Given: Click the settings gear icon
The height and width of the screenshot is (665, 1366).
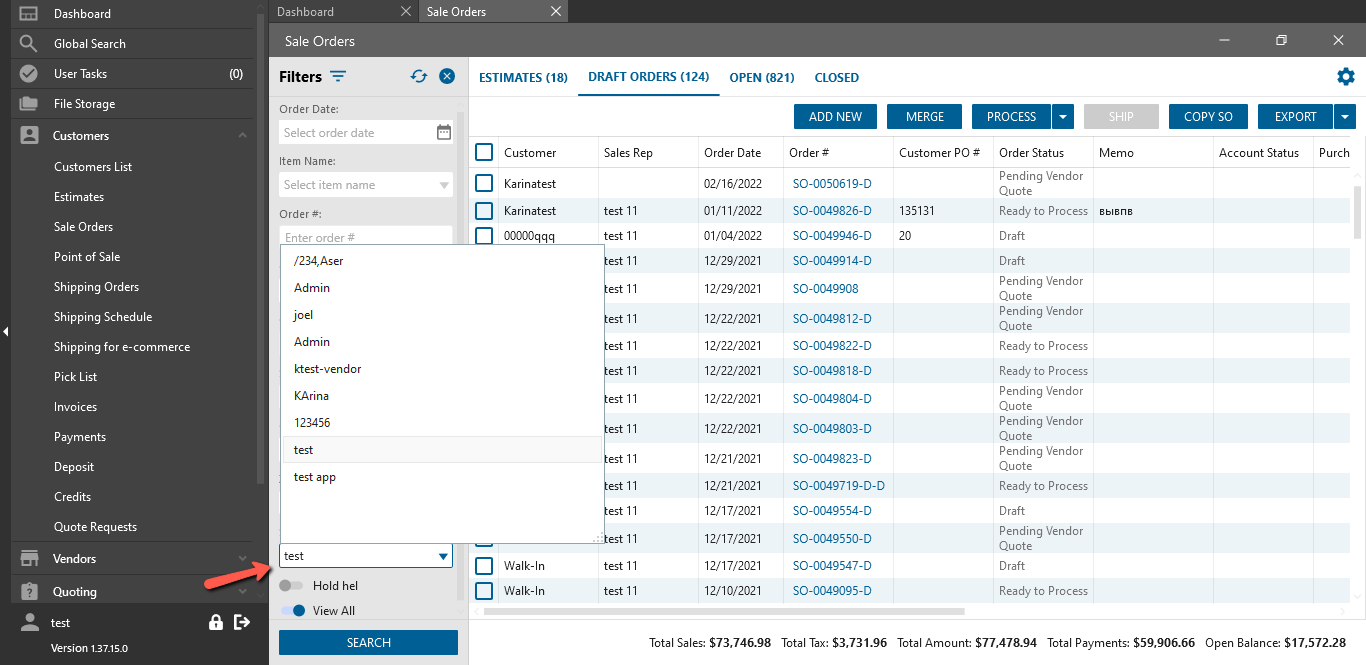Looking at the screenshot, I should pos(1345,77).
